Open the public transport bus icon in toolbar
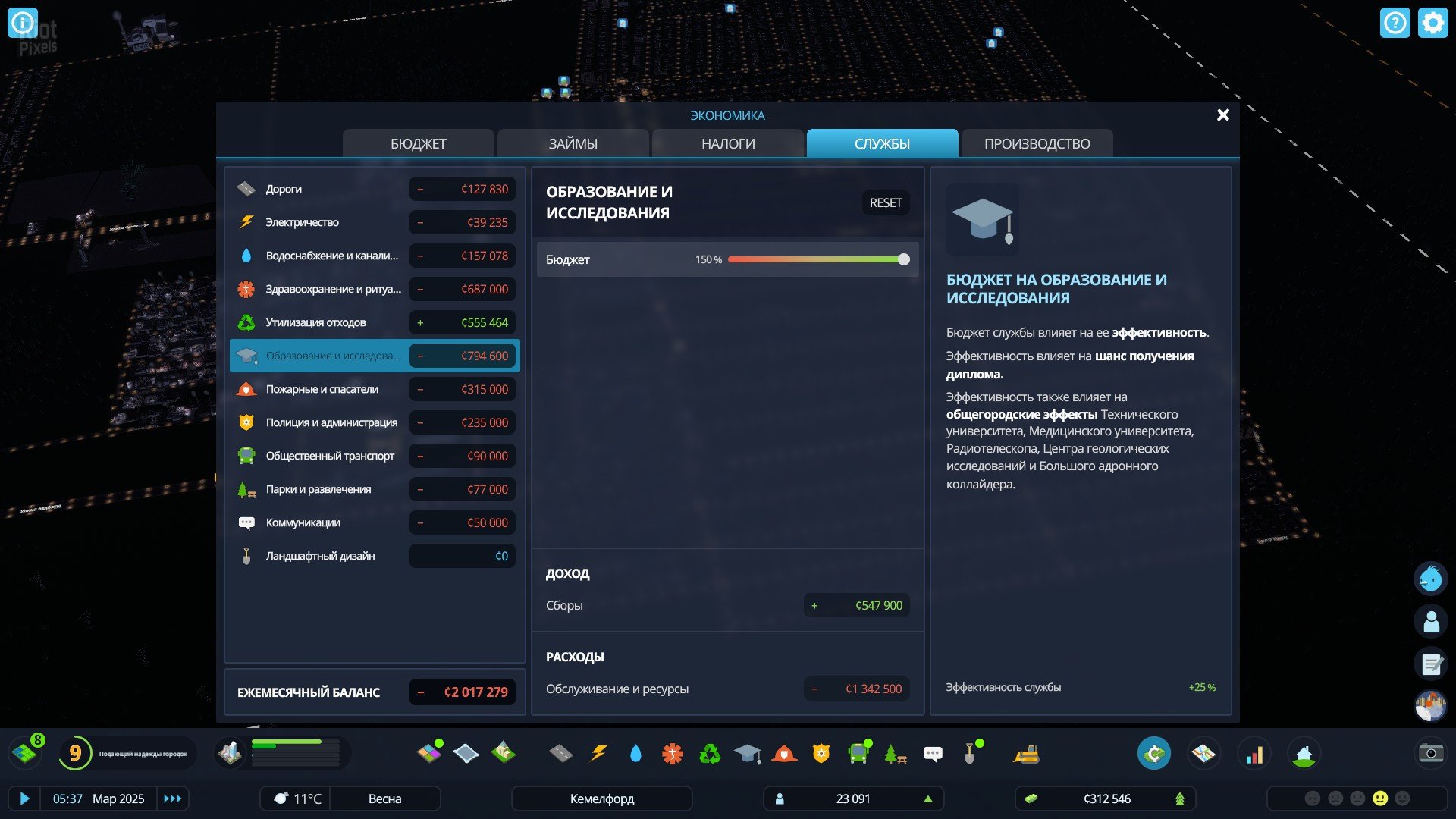The height and width of the screenshot is (819, 1456). (x=858, y=754)
